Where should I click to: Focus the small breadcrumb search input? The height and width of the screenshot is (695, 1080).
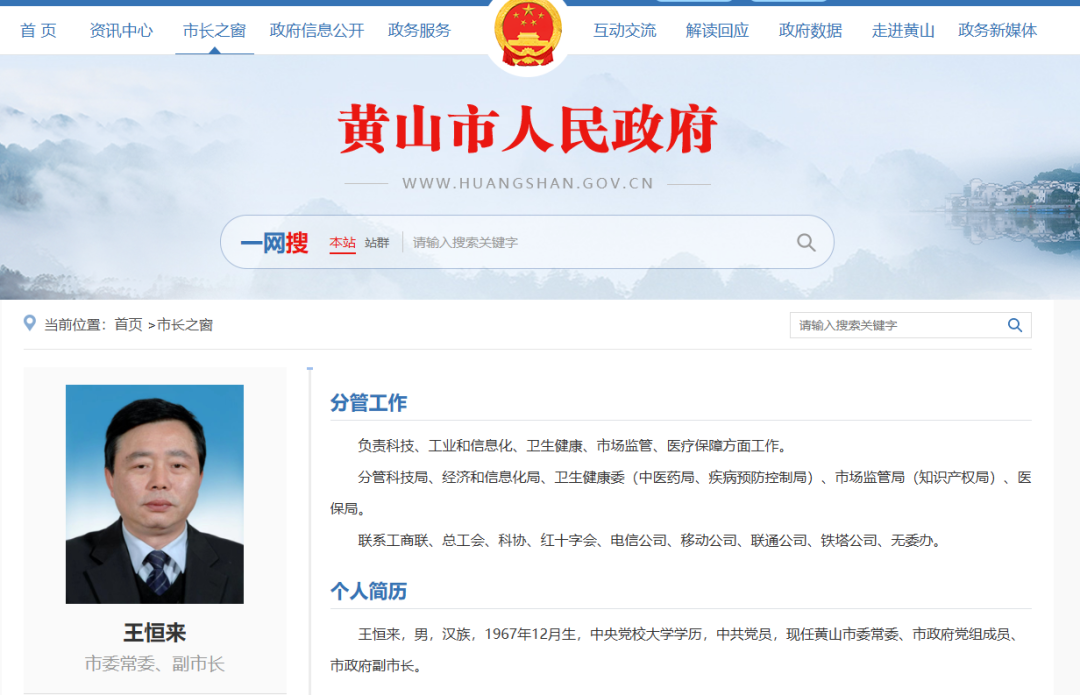pyautogui.click(x=897, y=325)
